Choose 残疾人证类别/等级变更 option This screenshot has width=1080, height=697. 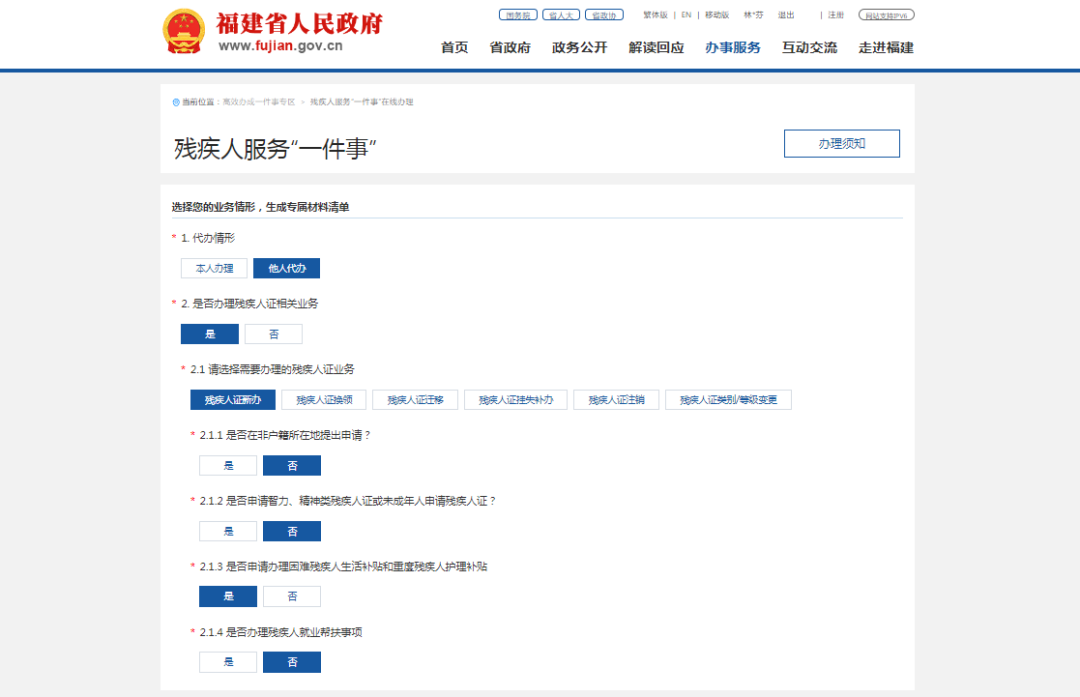pos(728,400)
